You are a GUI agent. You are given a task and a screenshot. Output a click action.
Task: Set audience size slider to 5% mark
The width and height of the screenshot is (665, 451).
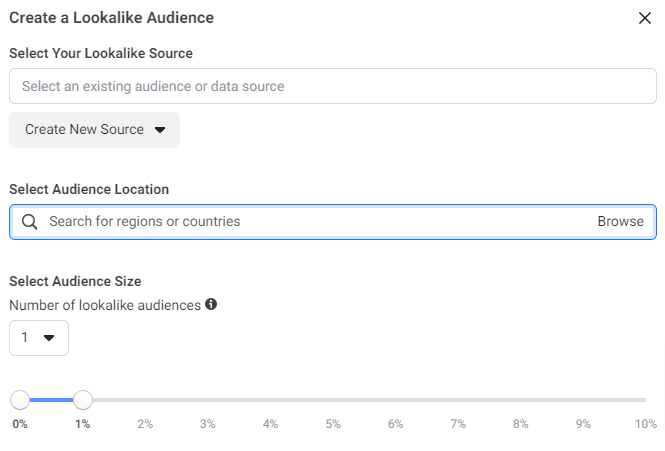(333, 401)
